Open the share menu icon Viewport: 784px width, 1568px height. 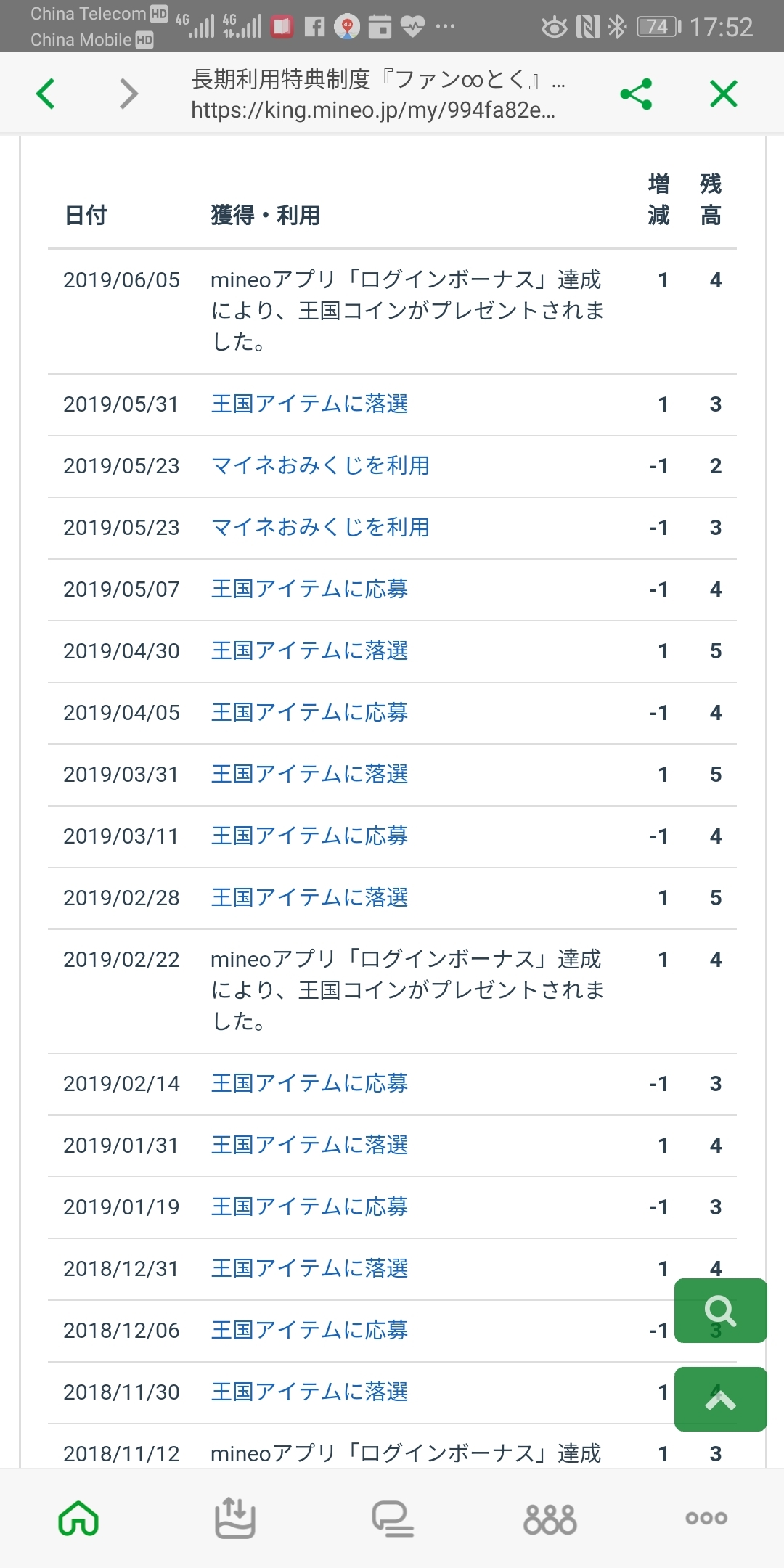636,94
